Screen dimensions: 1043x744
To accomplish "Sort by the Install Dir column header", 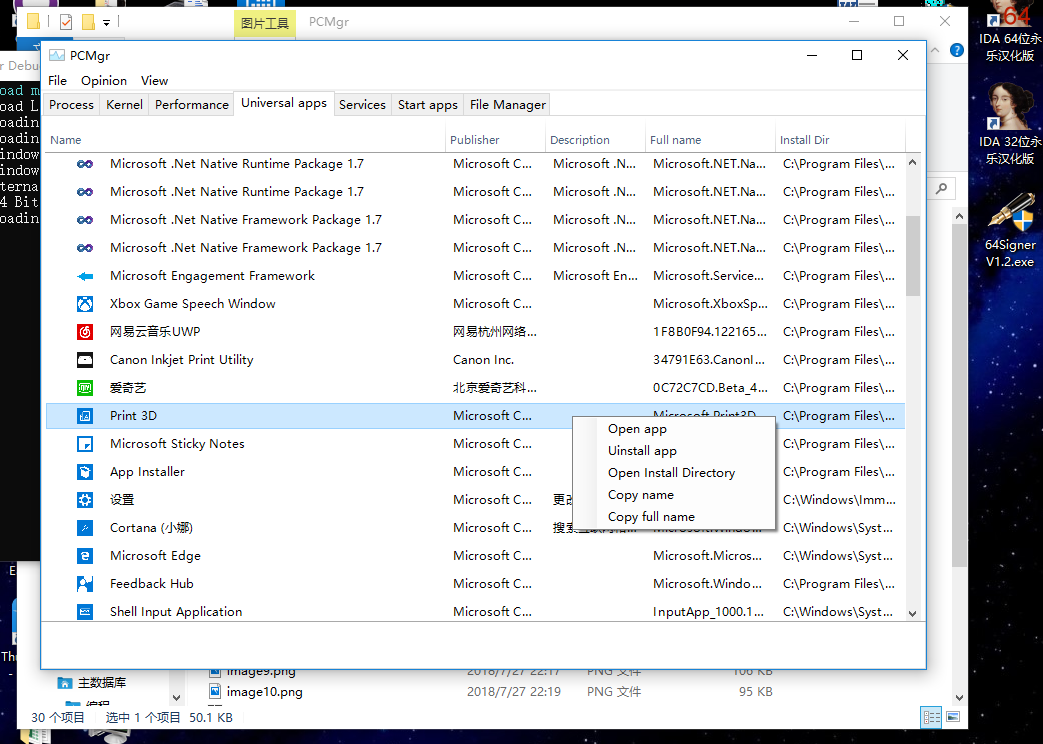I will [840, 140].
